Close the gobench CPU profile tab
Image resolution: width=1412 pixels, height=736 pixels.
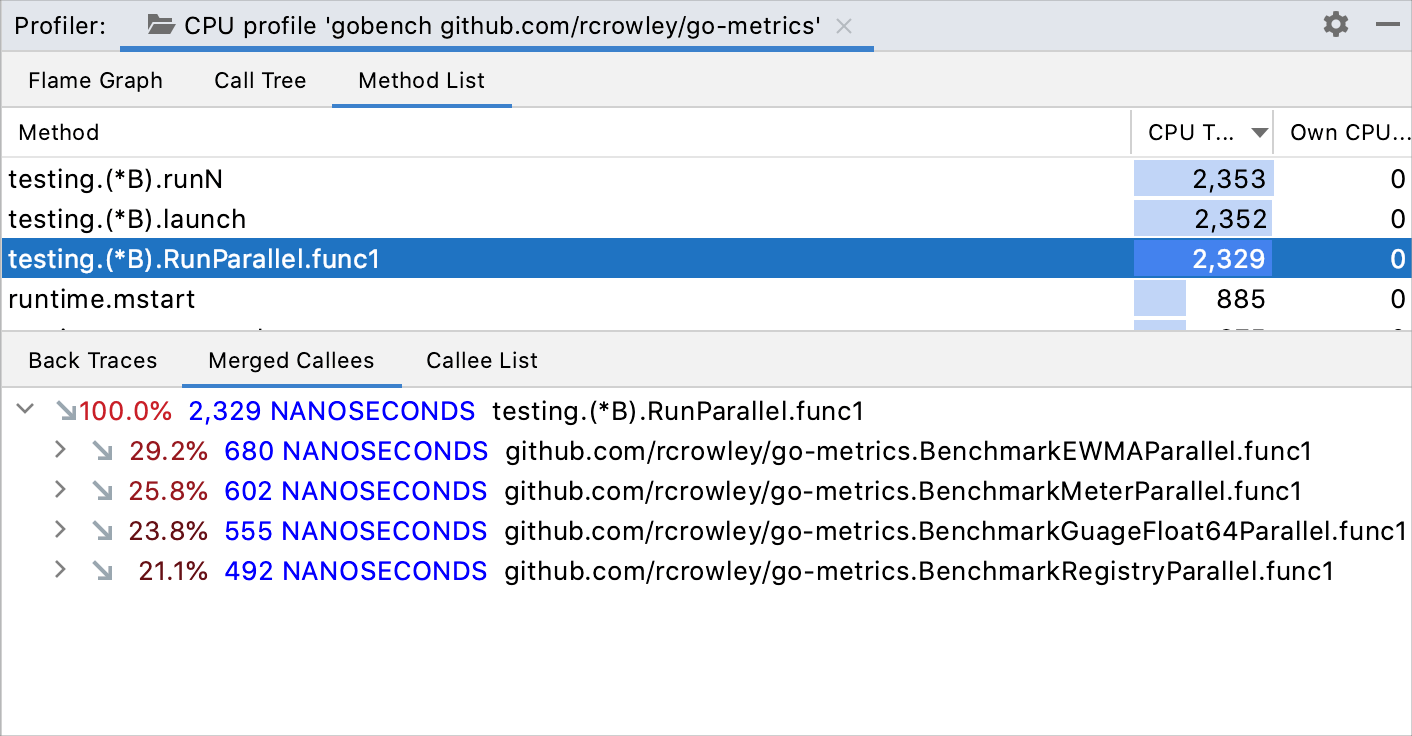pos(843,26)
